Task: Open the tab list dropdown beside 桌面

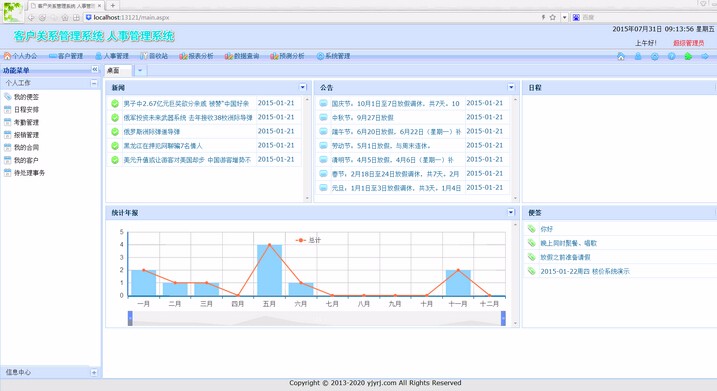Action: click(140, 70)
